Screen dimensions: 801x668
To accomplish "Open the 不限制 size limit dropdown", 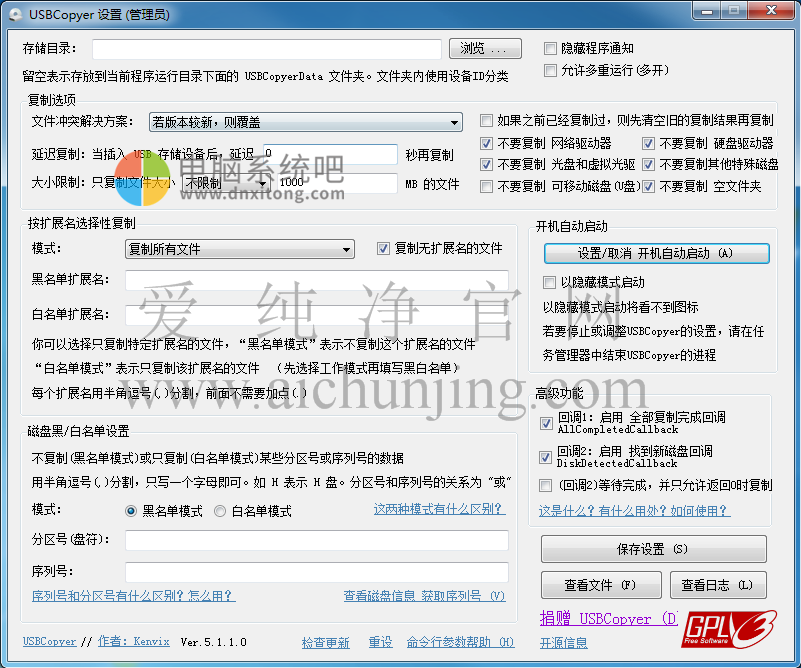I will tap(226, 183).
